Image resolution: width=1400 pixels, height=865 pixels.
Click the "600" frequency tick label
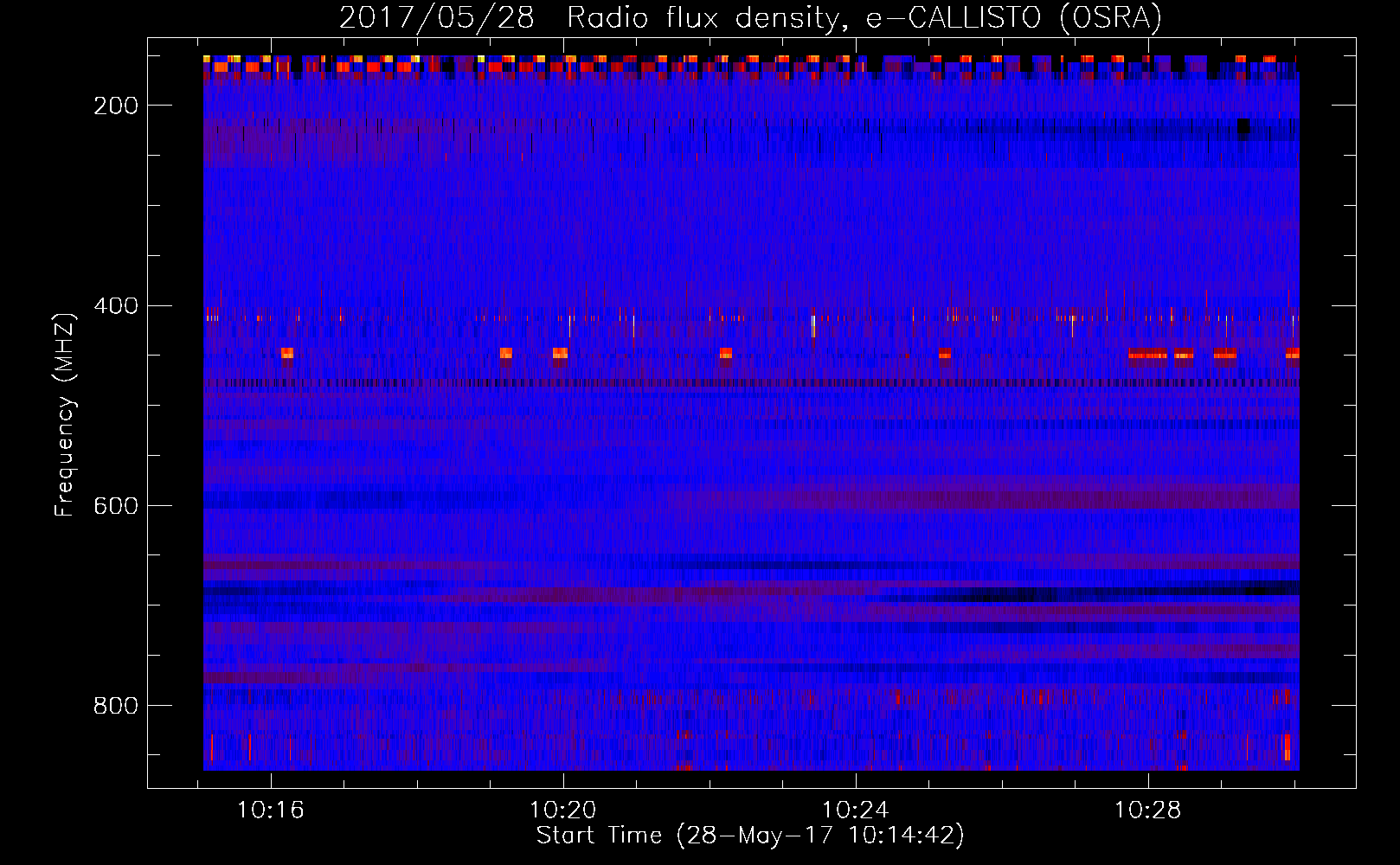[x=116, y=506]
